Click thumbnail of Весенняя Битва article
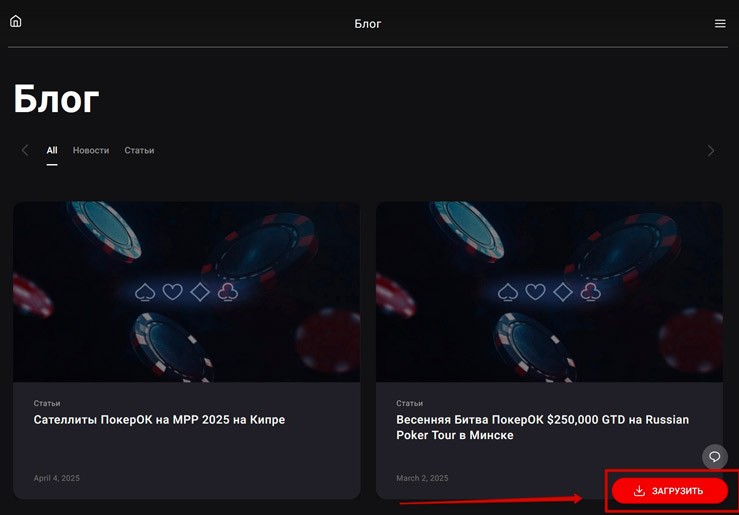Viewport: 739px width, 515px height. tap(549, 292)
